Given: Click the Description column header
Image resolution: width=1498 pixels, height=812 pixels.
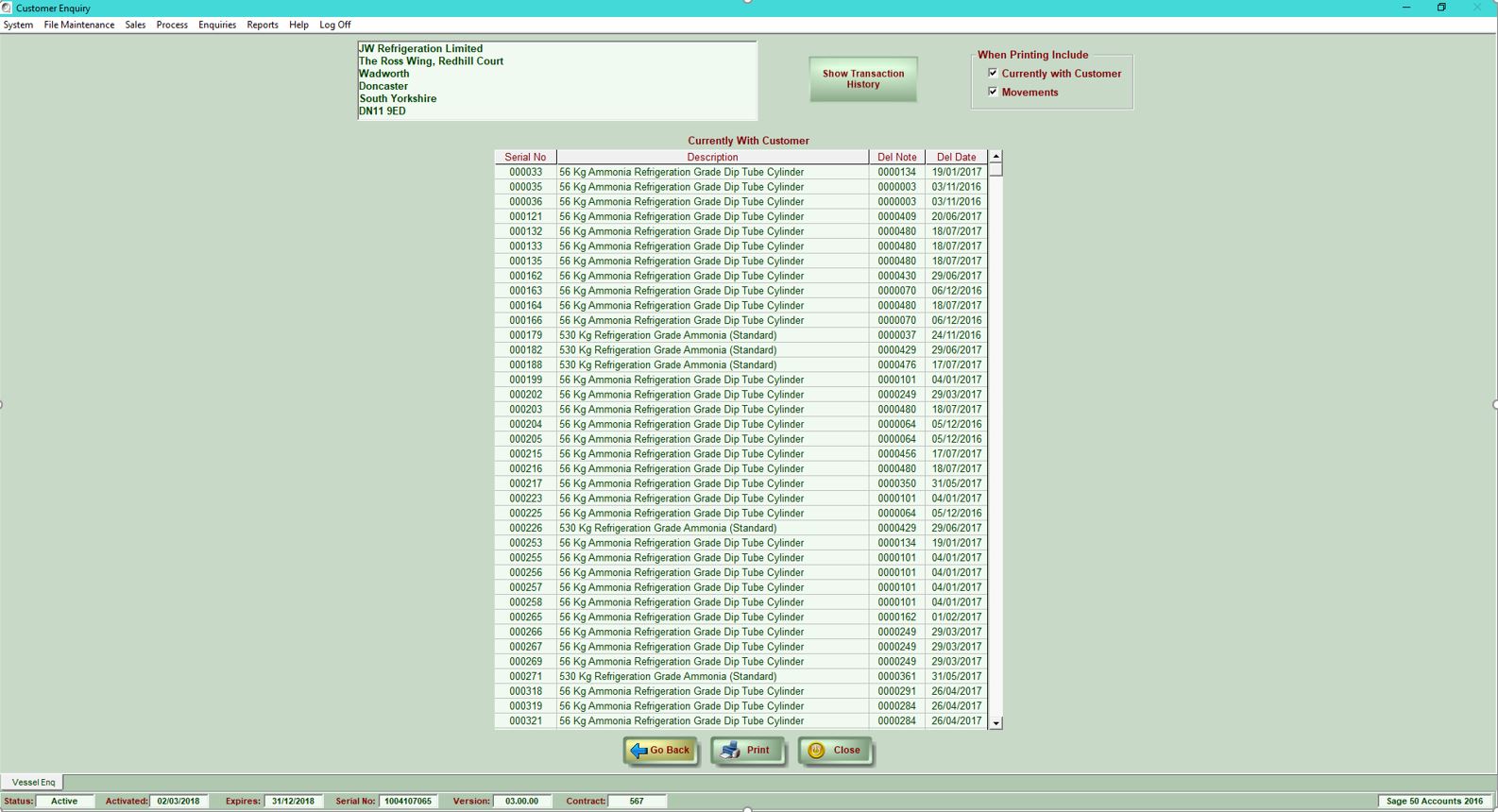Looking at the screenshot, I should coord(712,157).
